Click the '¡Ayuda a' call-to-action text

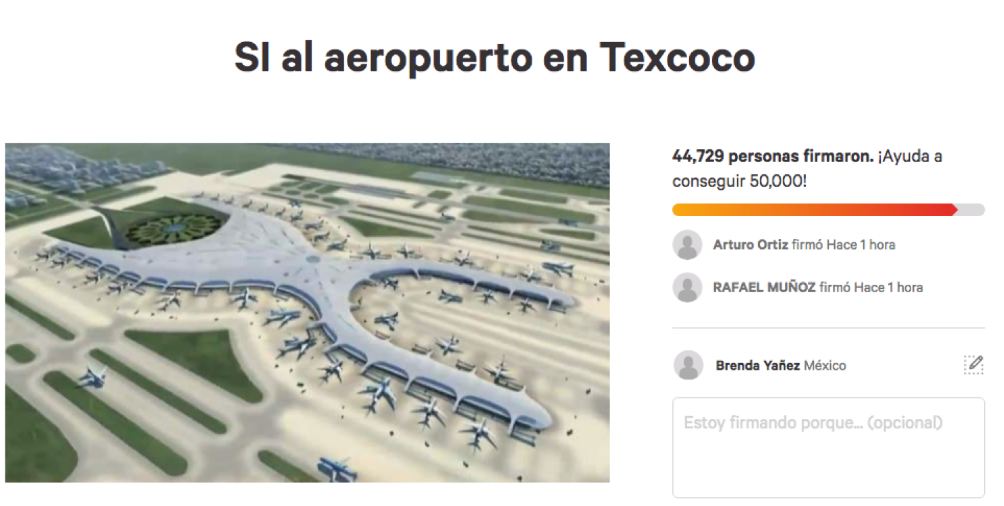(910, 156)
